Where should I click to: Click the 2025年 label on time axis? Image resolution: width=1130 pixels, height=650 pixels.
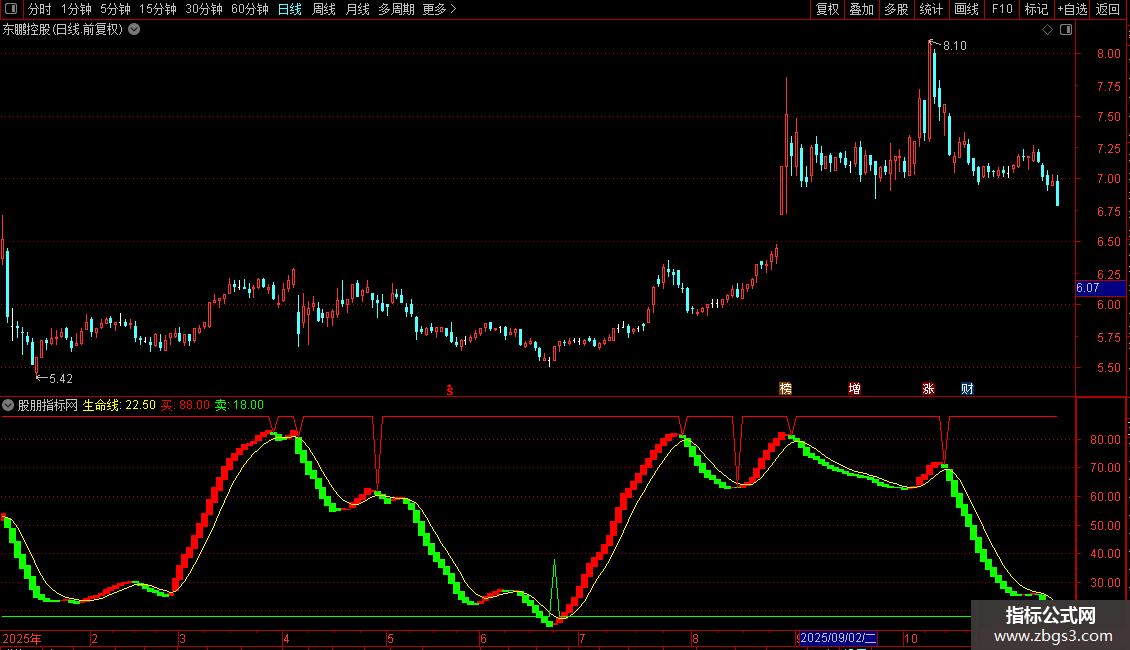(x=22, y=638)
